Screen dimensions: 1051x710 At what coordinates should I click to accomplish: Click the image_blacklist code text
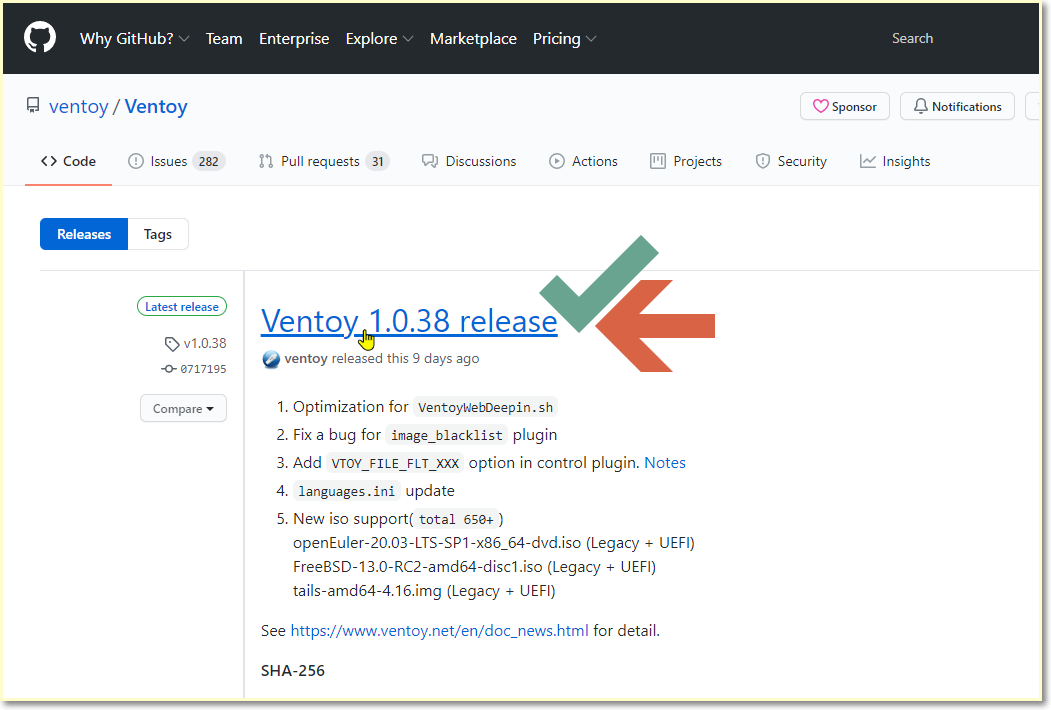point(446,436)
